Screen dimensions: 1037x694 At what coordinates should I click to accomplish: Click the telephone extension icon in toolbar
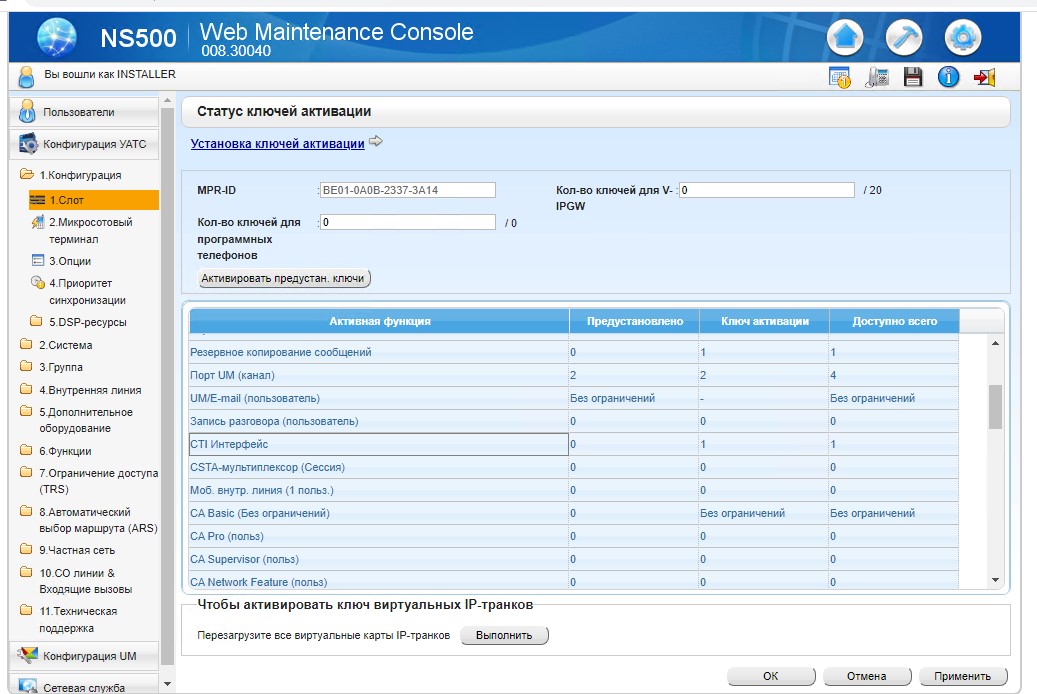(877, 77)
